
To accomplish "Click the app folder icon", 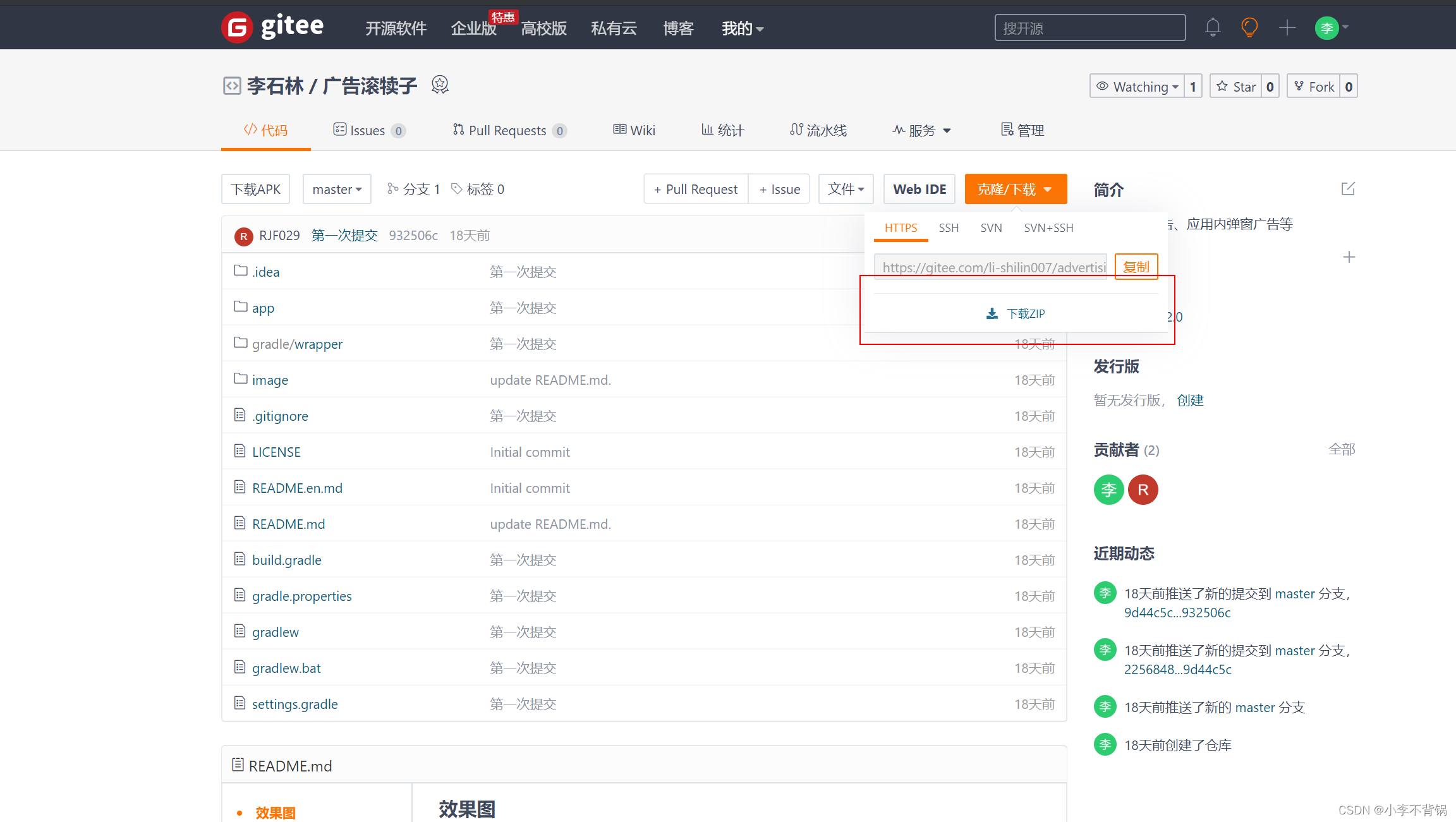I will [240, 307].
